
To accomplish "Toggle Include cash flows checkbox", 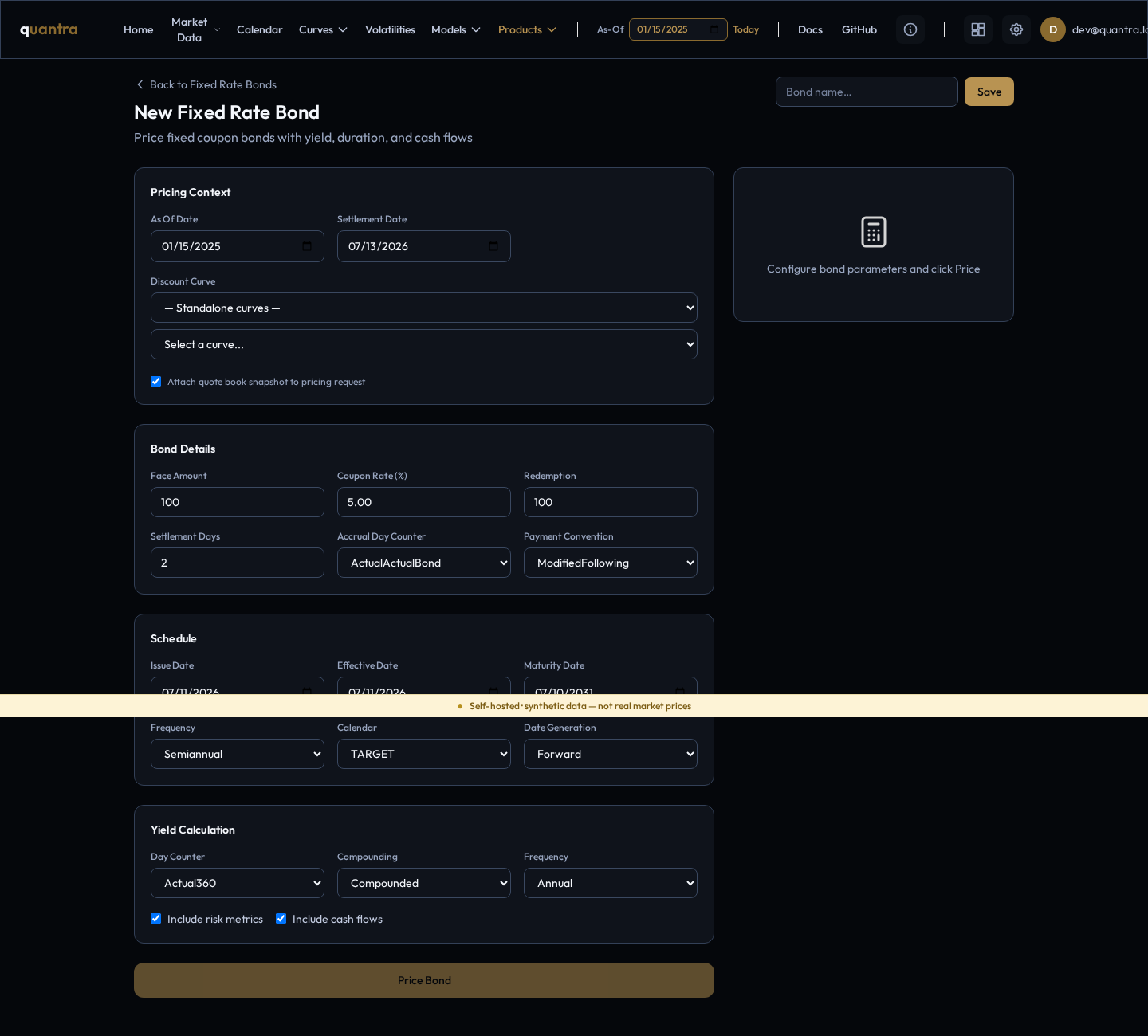I will [281, 919].
